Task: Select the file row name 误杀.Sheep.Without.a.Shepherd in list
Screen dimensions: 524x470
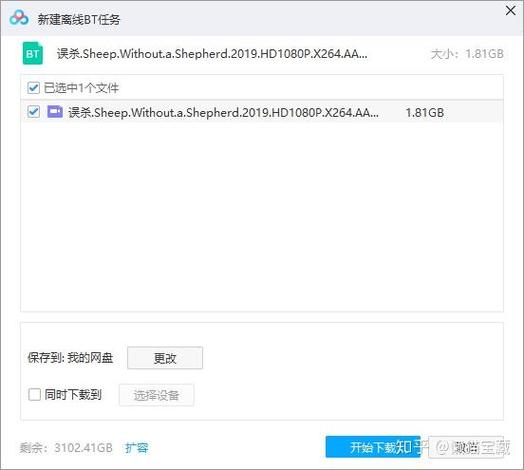Action: [x=223, y=112]
